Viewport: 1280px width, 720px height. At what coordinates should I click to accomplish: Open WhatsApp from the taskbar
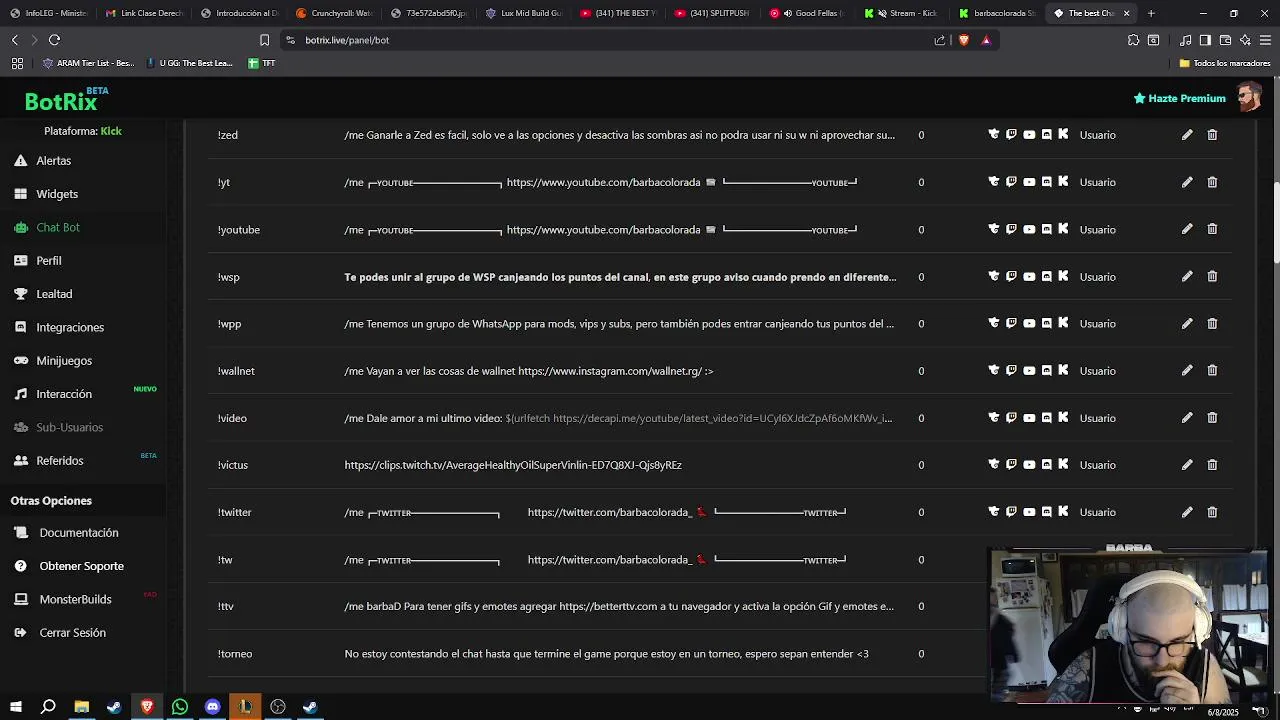click(180, 707)
